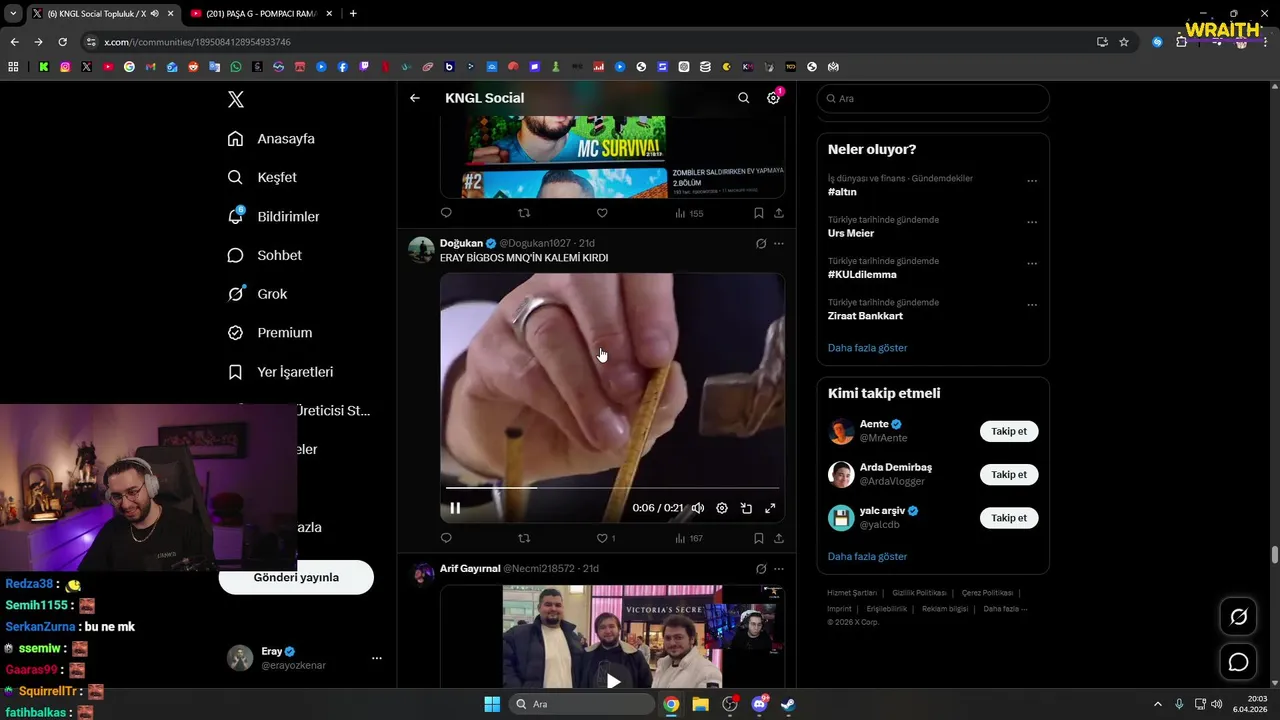Image resolution: width=1280 pixels, height=720 pixels.
Task: Open Ziraat Bankkart trending topic
Action: [865, 316]
